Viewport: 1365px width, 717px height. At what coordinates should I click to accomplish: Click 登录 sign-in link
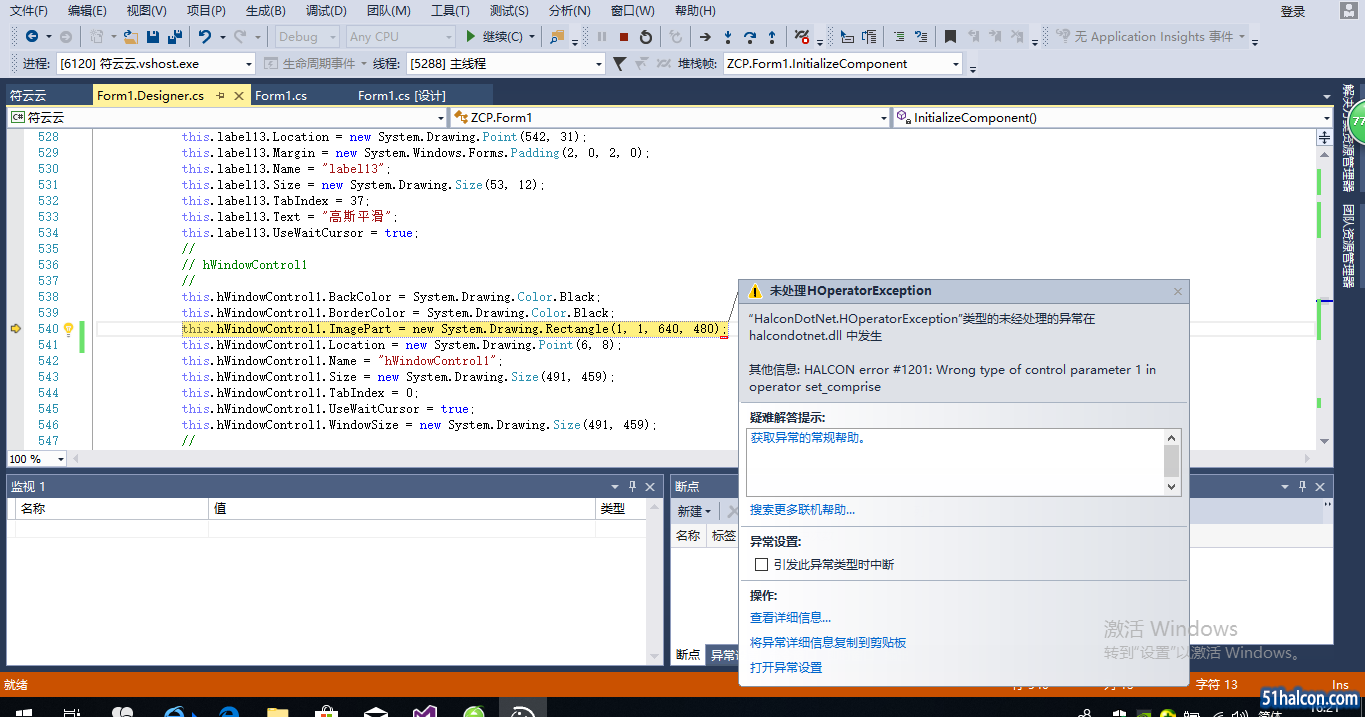coord(1293,12)
